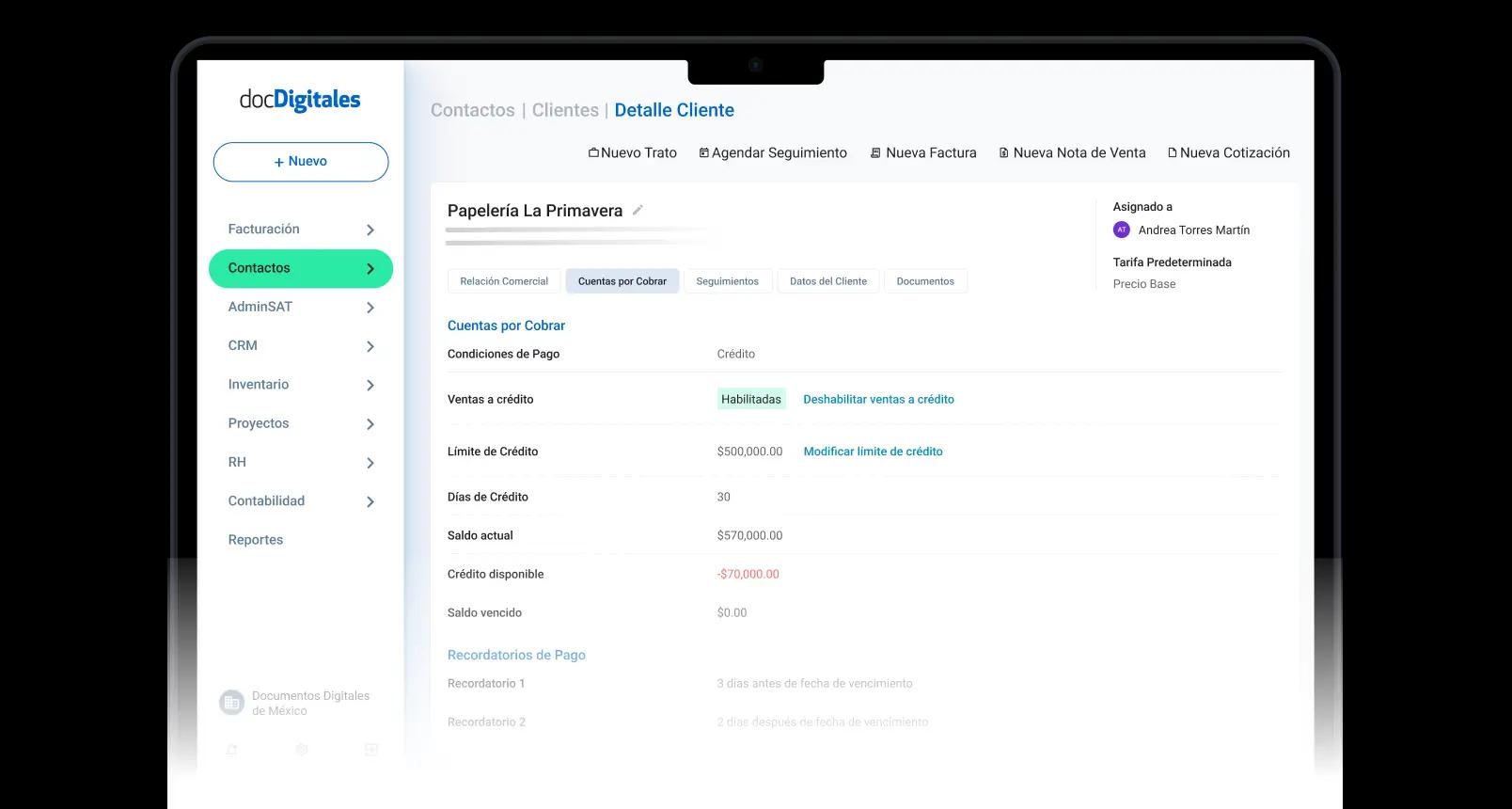Click Deshabilitar ventas a crédito link
Screen dimensions: 1512x809
click(878, 399)
